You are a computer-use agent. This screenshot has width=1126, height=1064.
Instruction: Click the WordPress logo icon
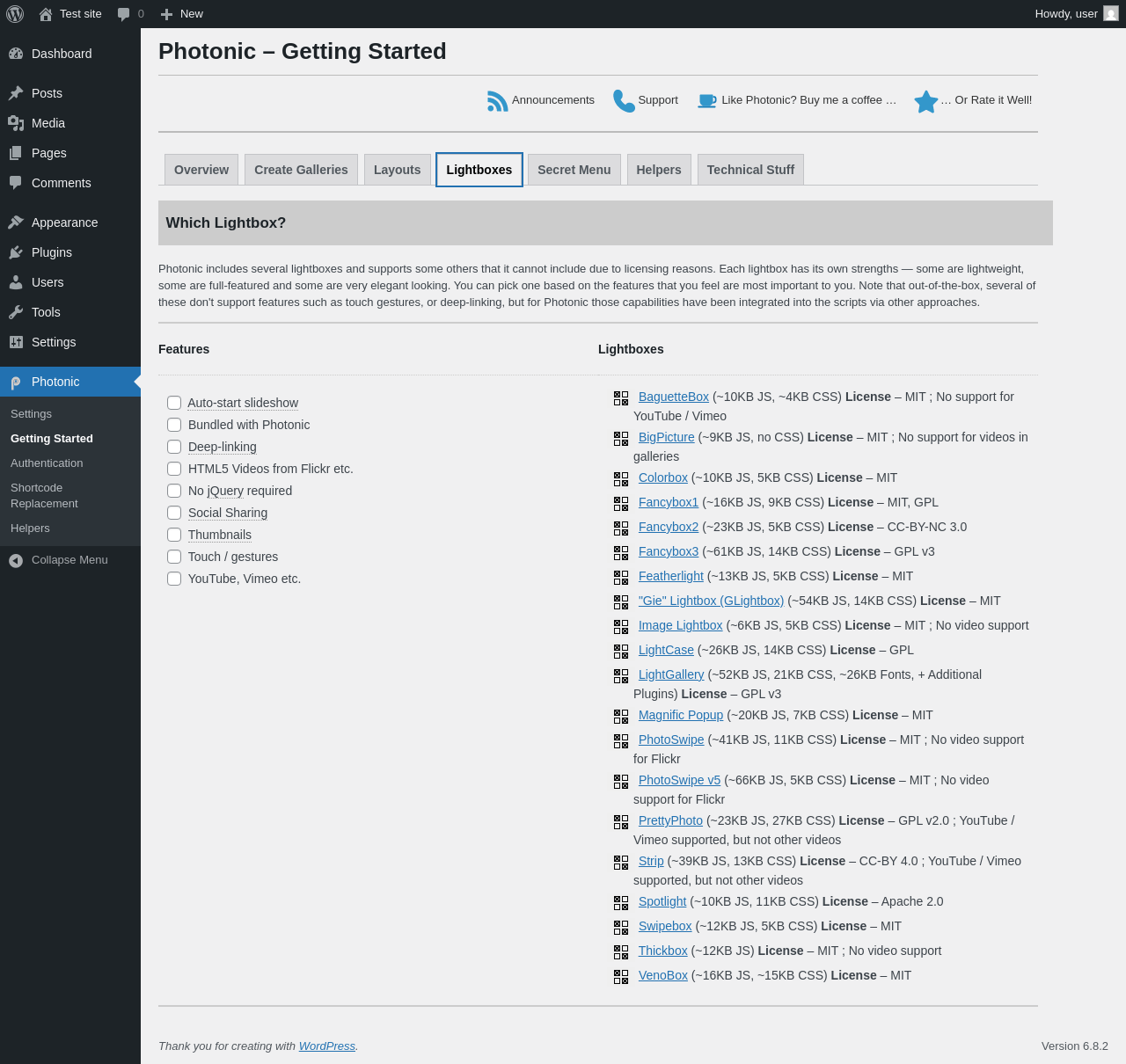click(x=15, y=14)
